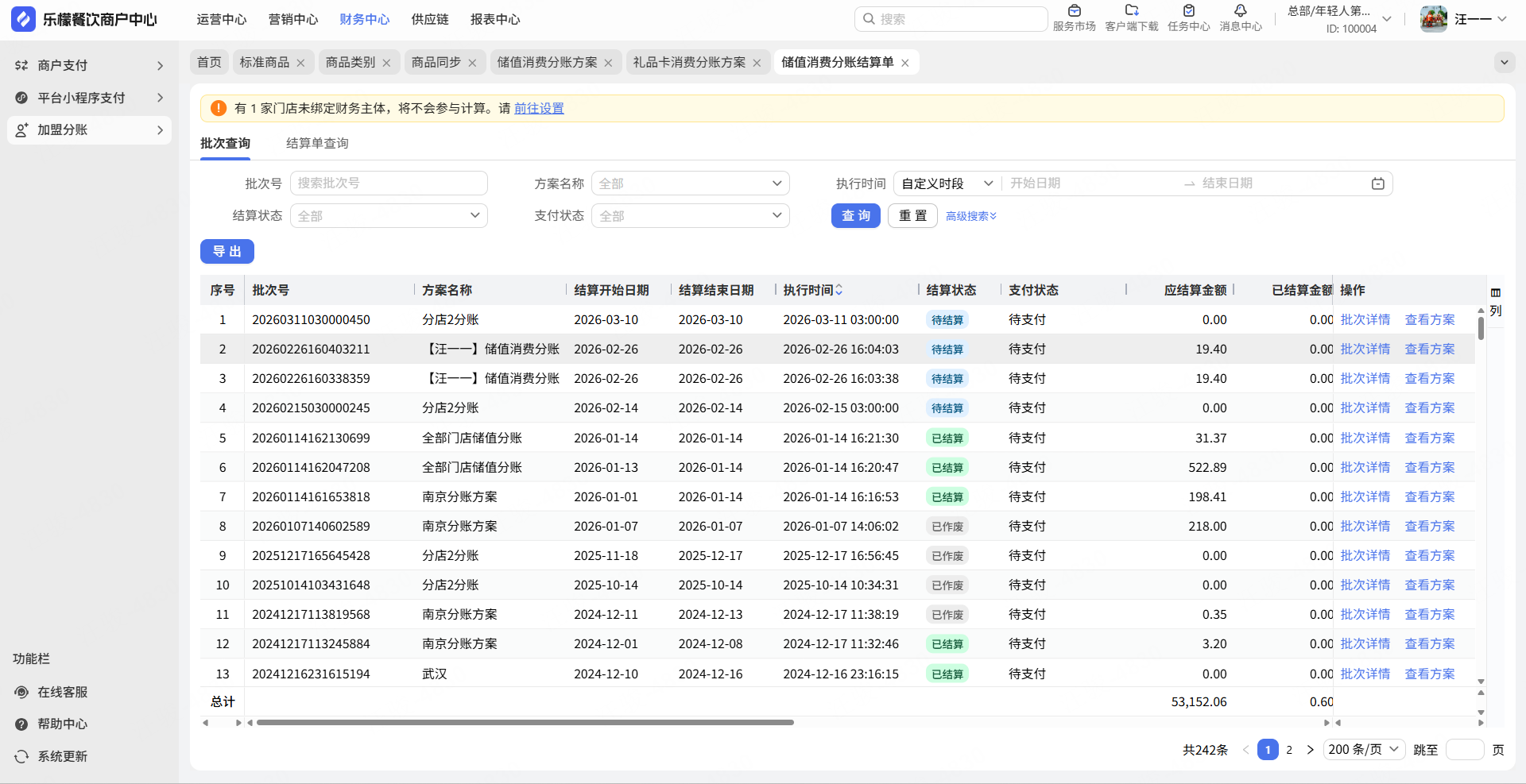The image size is (1526, 784).
Task: Sort table by 执行时间 column
Action: coord(839,291)
